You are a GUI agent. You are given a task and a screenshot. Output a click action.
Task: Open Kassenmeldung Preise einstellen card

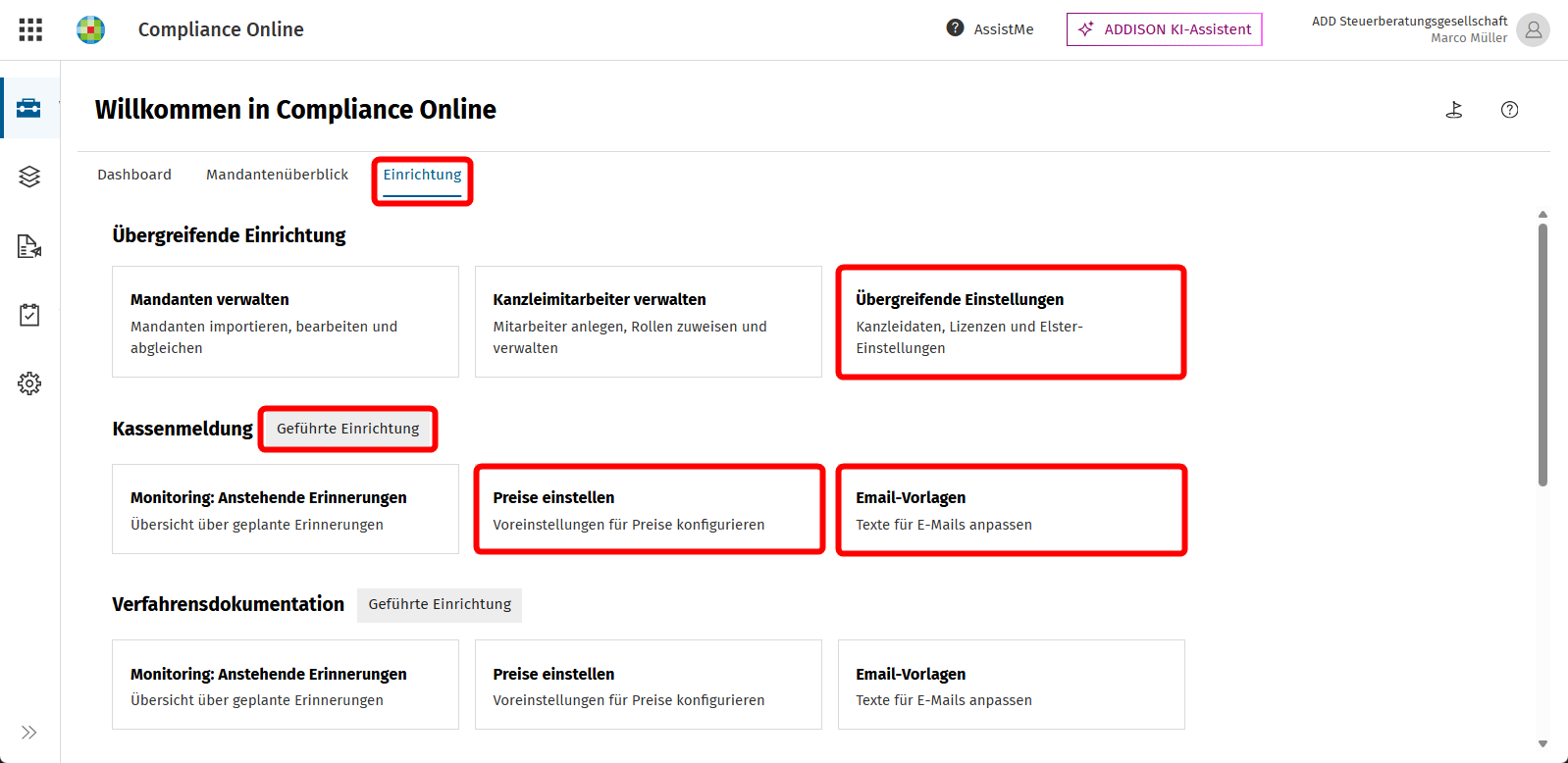pyautogui.click(x=649, y=509)
